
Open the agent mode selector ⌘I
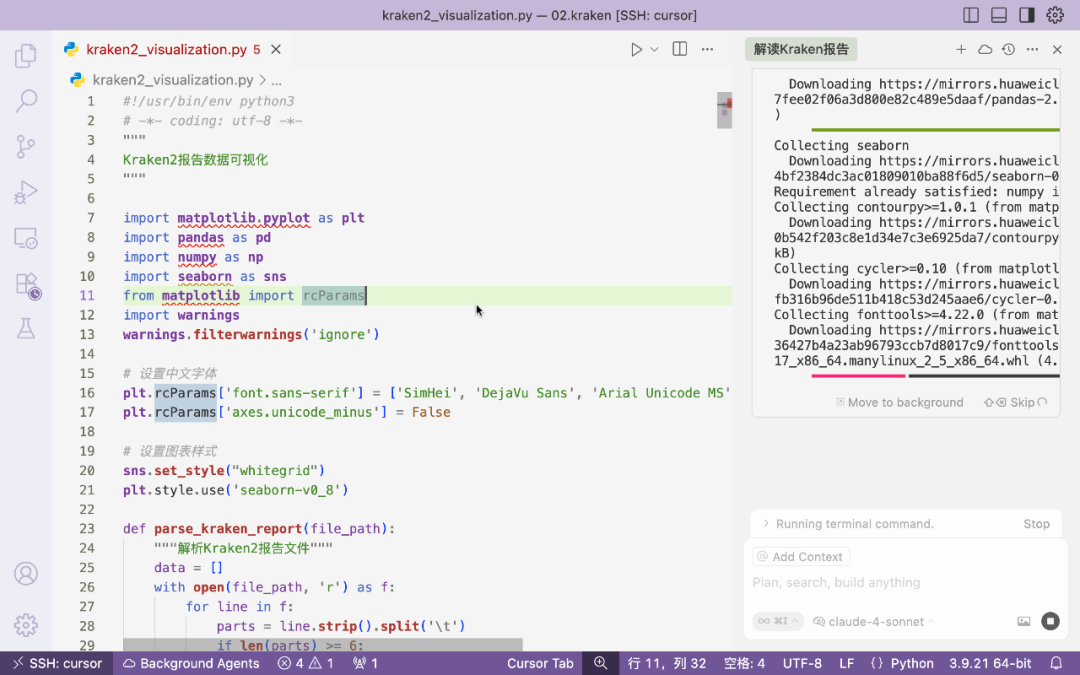tap(778, 621)
